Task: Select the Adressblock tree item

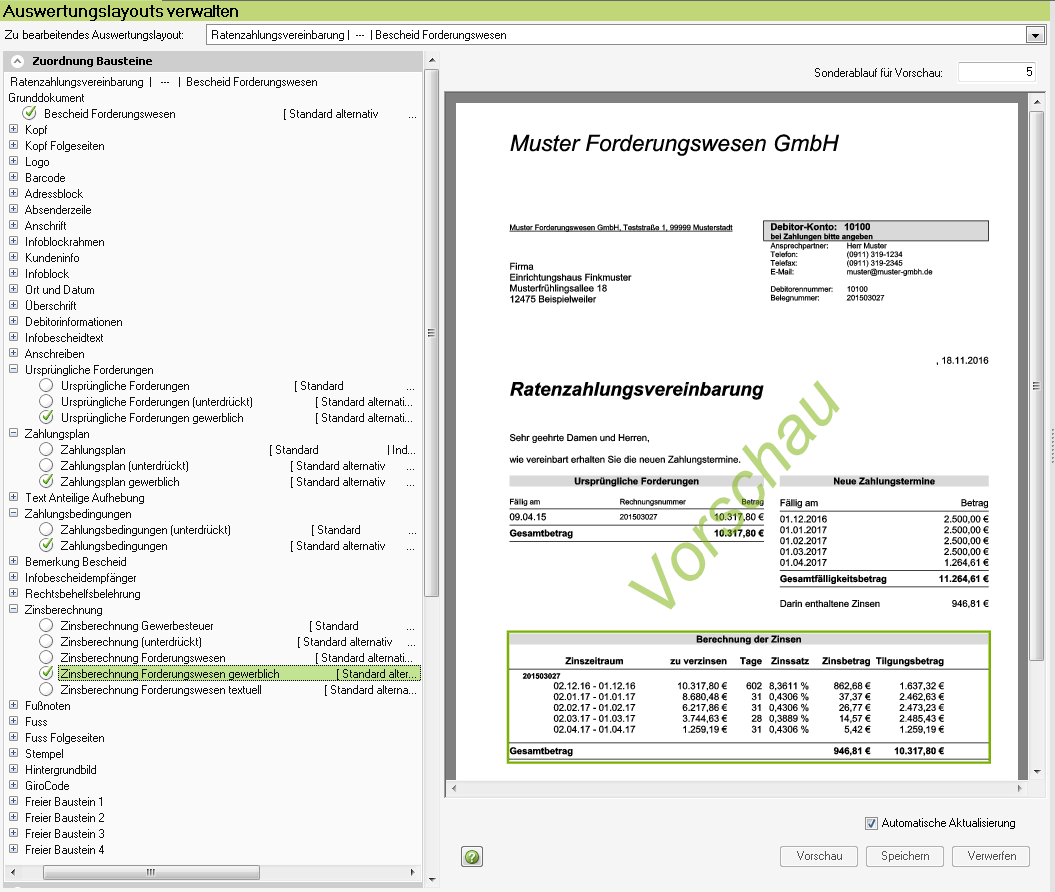Action: 54,194
